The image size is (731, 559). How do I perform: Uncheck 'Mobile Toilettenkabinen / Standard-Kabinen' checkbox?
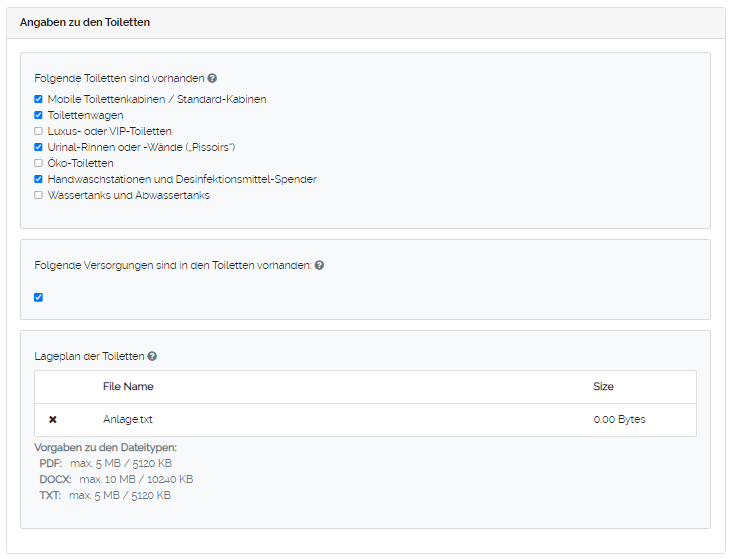click(38, 99)
